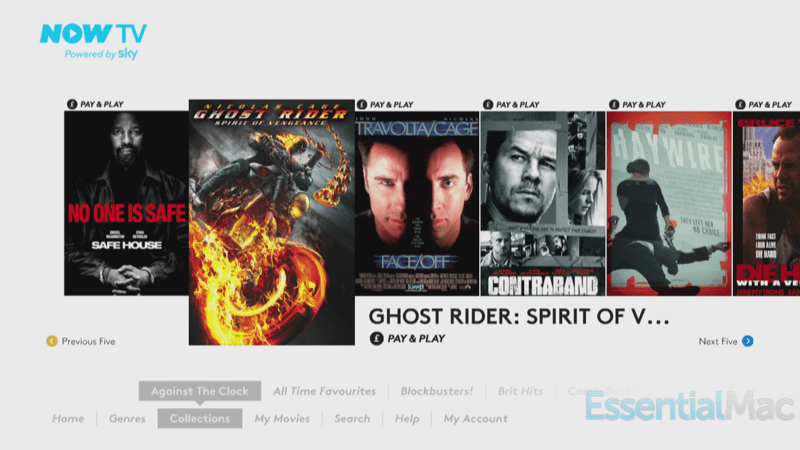Screen dimensions: 800x450
Task: Click the pound icon above Haywire poster
Action: pyautogui.click(x=614, y=104)
